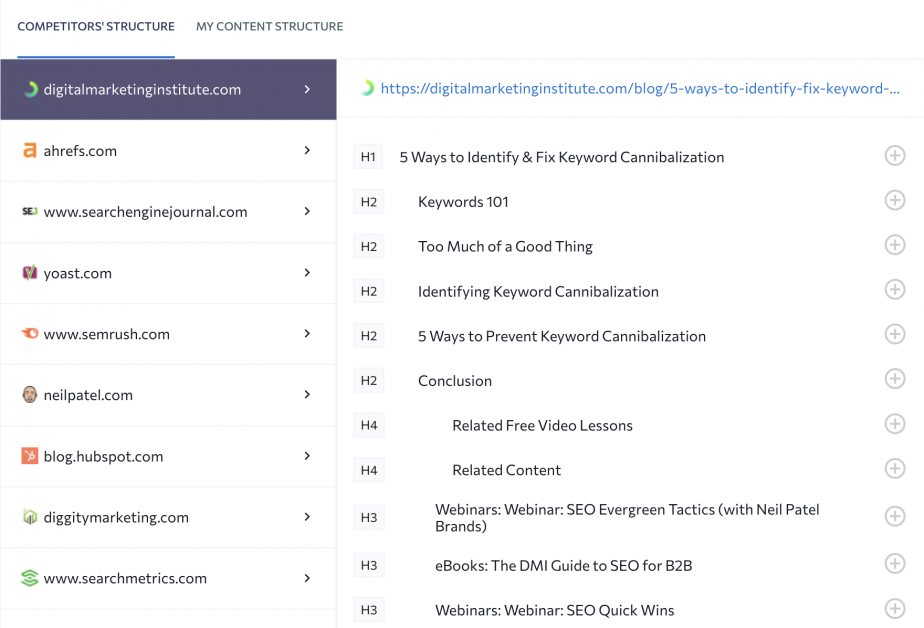
Task: Expand the ahrefs.com content structure
Action: (309, 150)
